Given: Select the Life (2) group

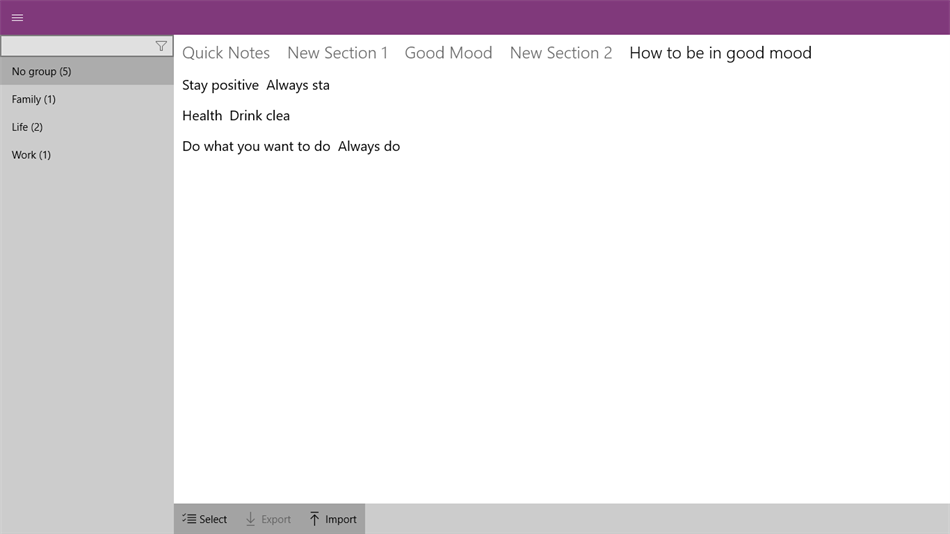Looking at the screenshot, I should 87,127.
